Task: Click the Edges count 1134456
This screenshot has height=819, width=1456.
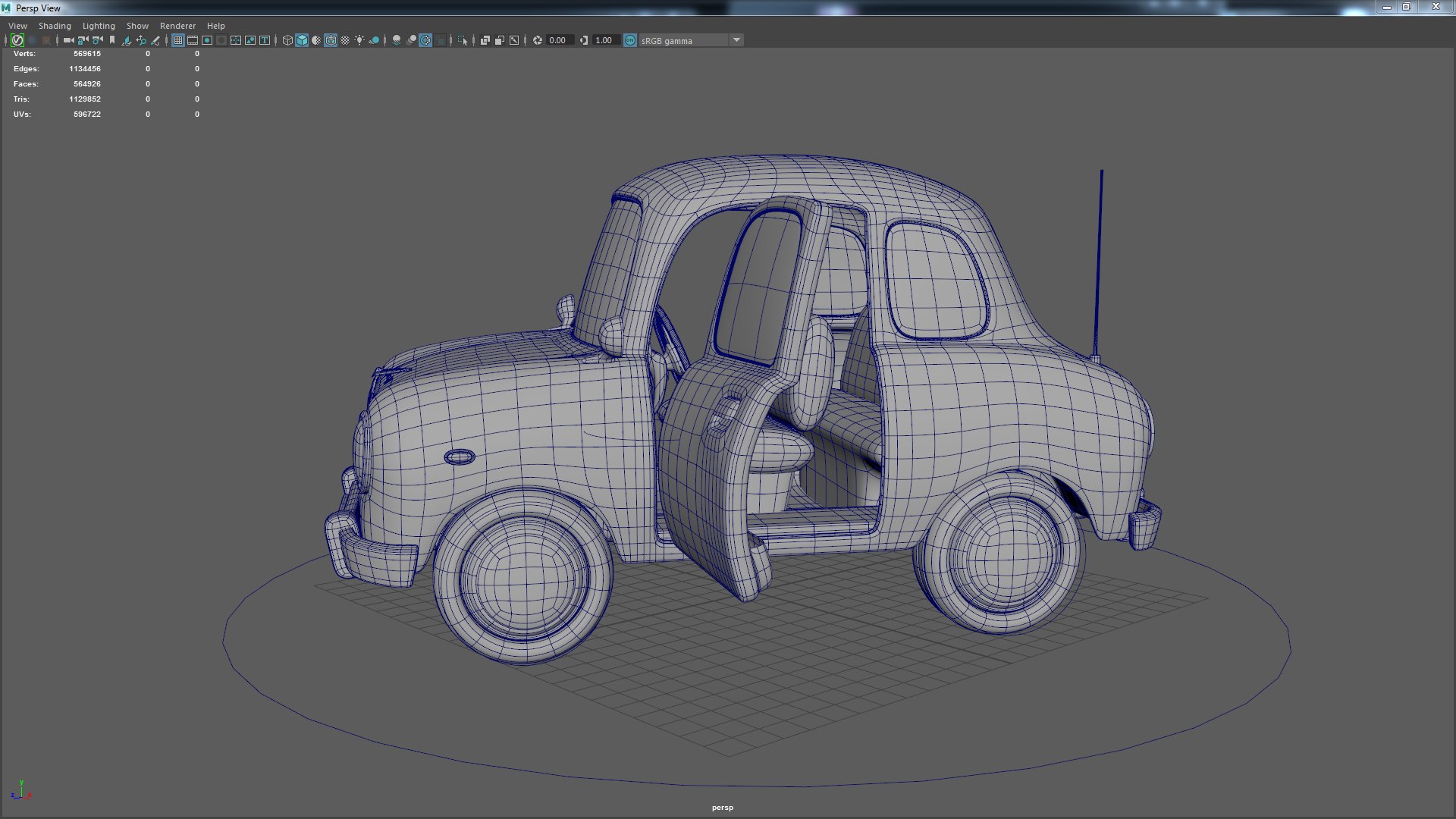Action: 85,69
